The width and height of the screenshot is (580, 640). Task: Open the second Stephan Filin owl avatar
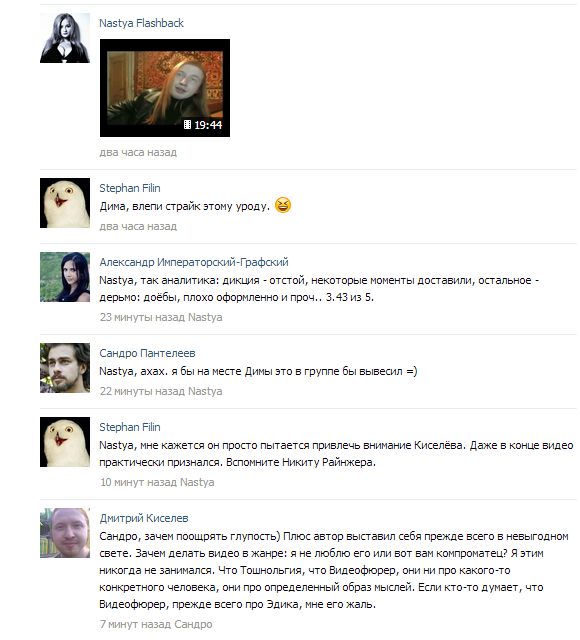coord(65,442)
